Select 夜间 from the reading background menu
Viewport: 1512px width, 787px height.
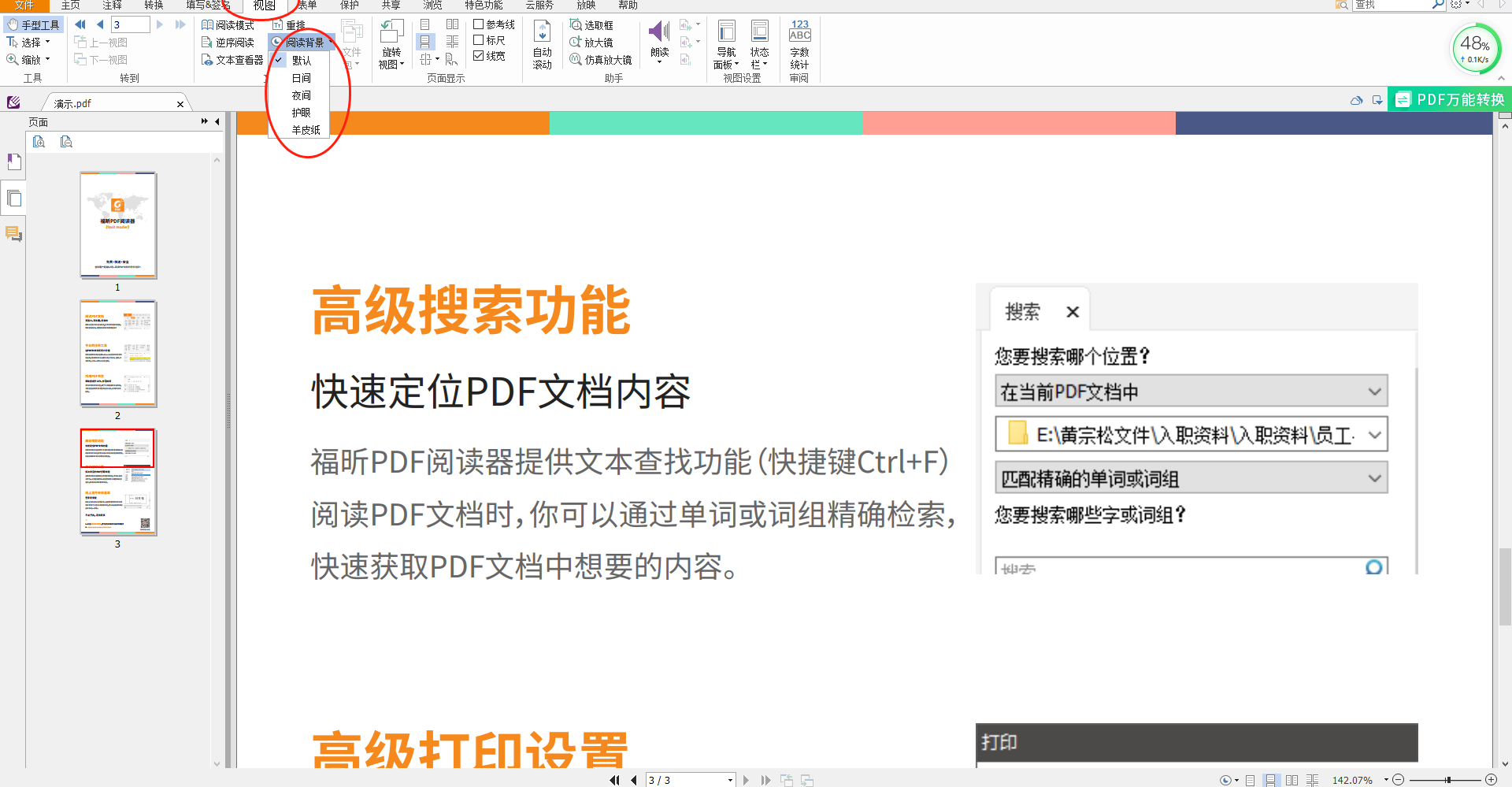coord(302,95)
